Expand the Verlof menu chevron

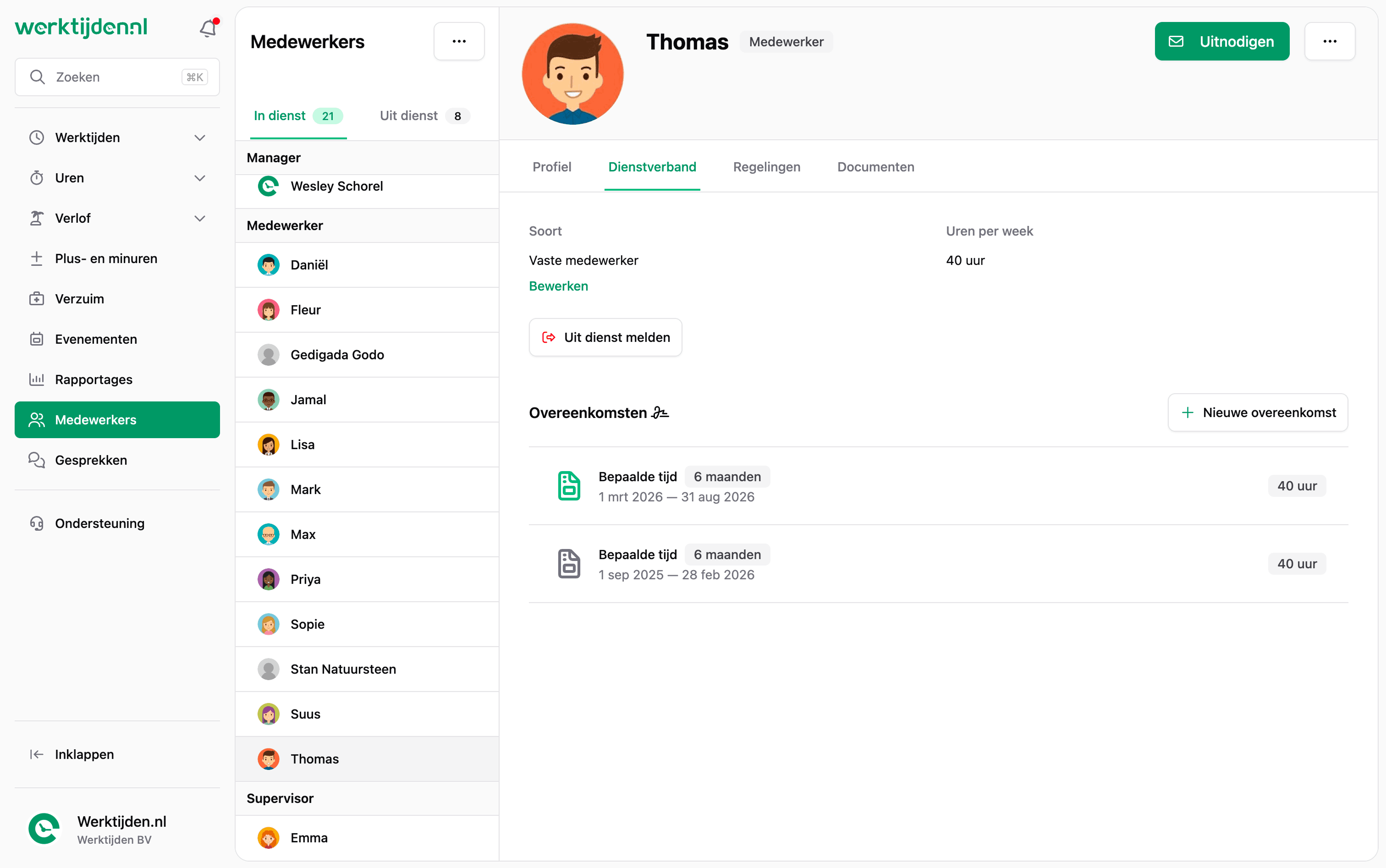click(x=200, y=218)
